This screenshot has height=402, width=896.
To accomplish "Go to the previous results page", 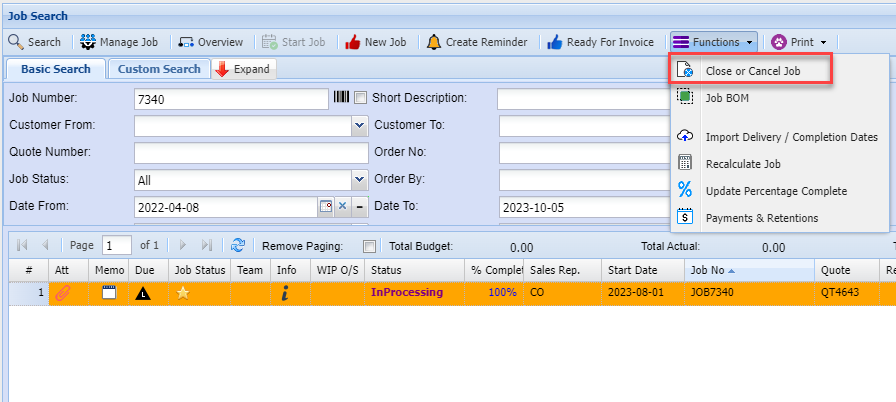I will pyautogui.click(x=45, y=245).
